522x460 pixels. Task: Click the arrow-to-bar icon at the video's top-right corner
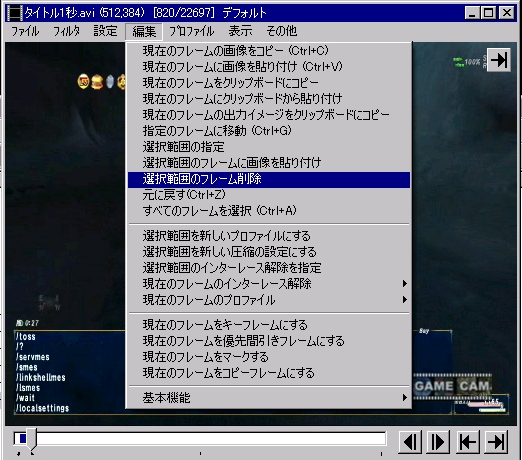pyautogui.click(x=499, y=60)
